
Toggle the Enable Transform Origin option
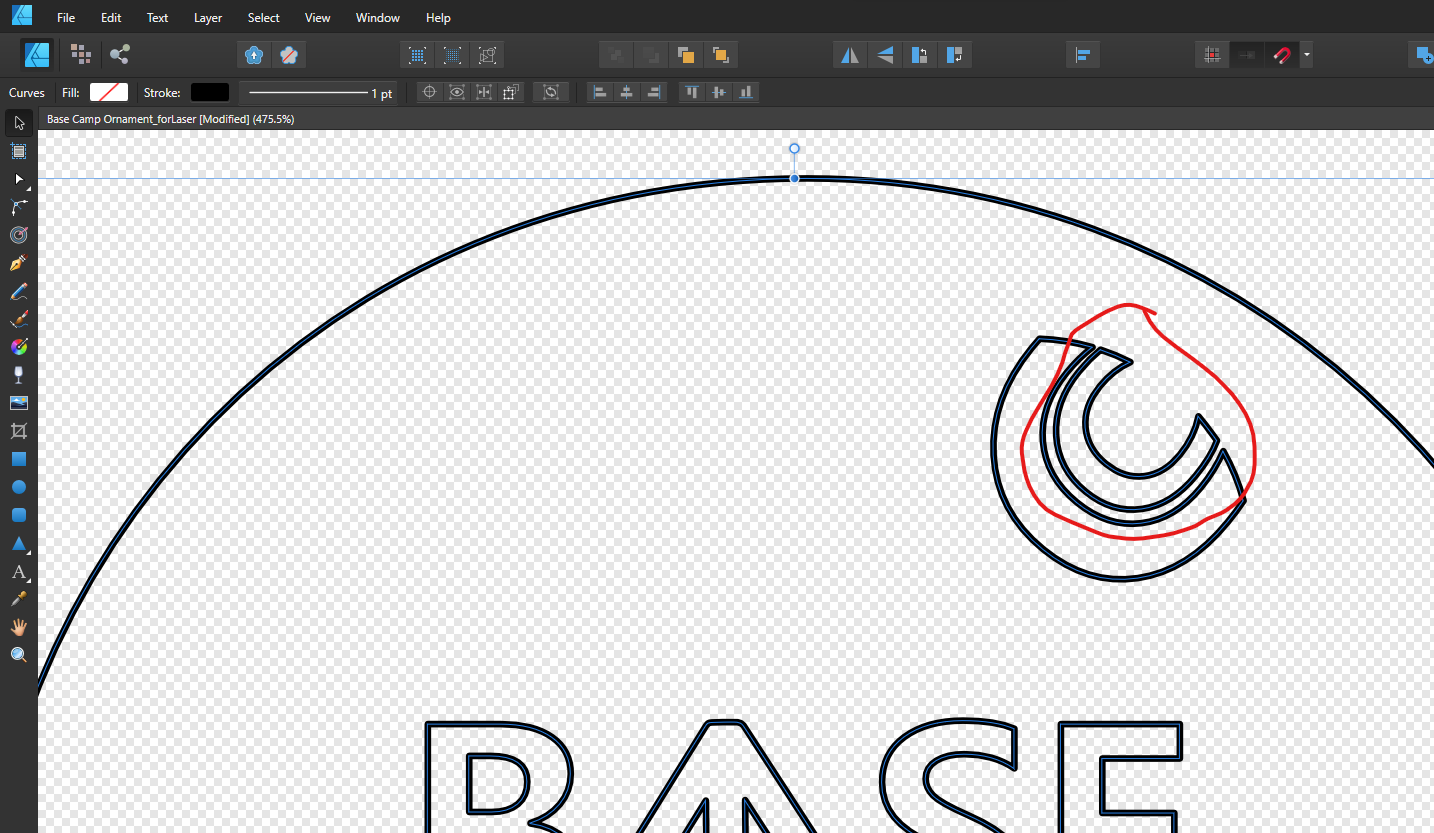(x=430, y=92)
